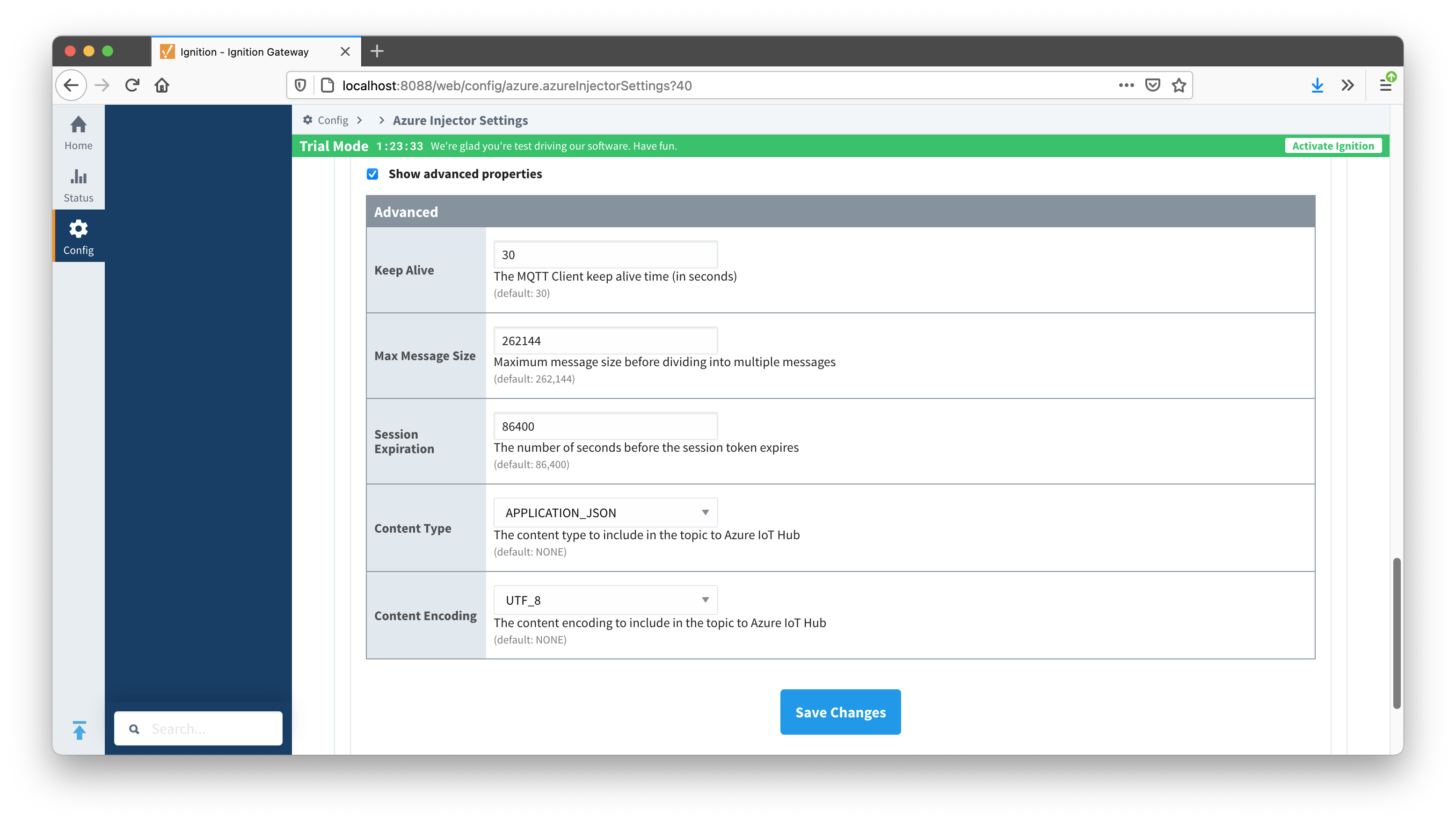Viewport: 1456px width, 824px height.
Task: Click the browser reload icon
Action: (132, 86)
